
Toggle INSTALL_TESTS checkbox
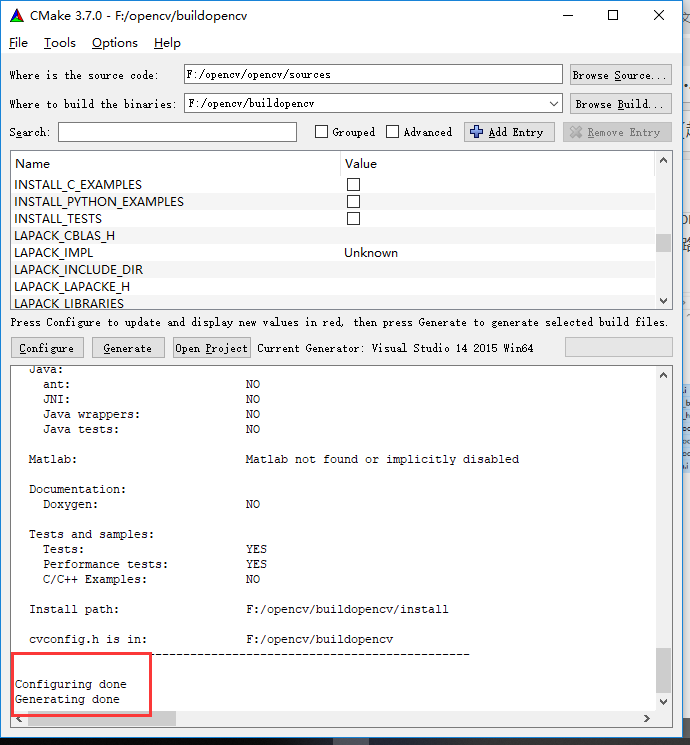(x=353, y=219)
